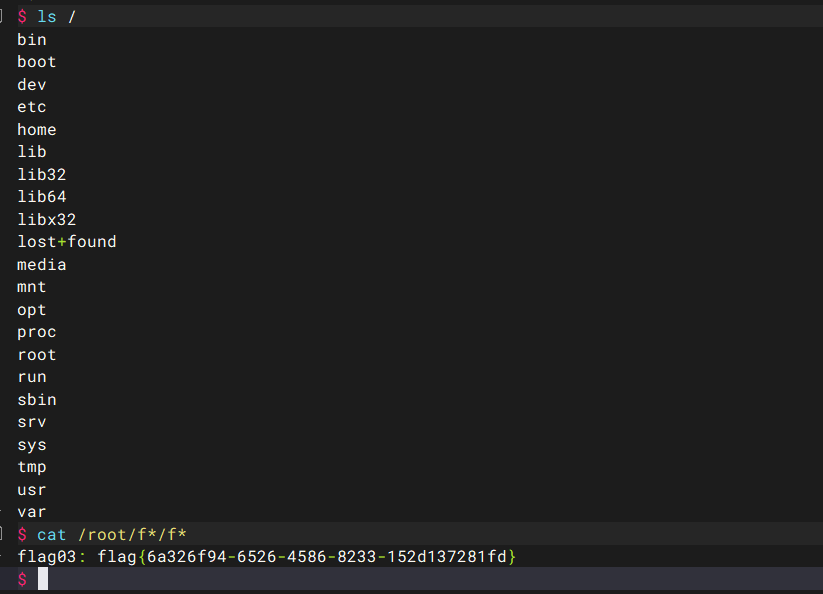Select the 'media' directory entry
This screenshot has width=823, height=594.
(41, 264)
